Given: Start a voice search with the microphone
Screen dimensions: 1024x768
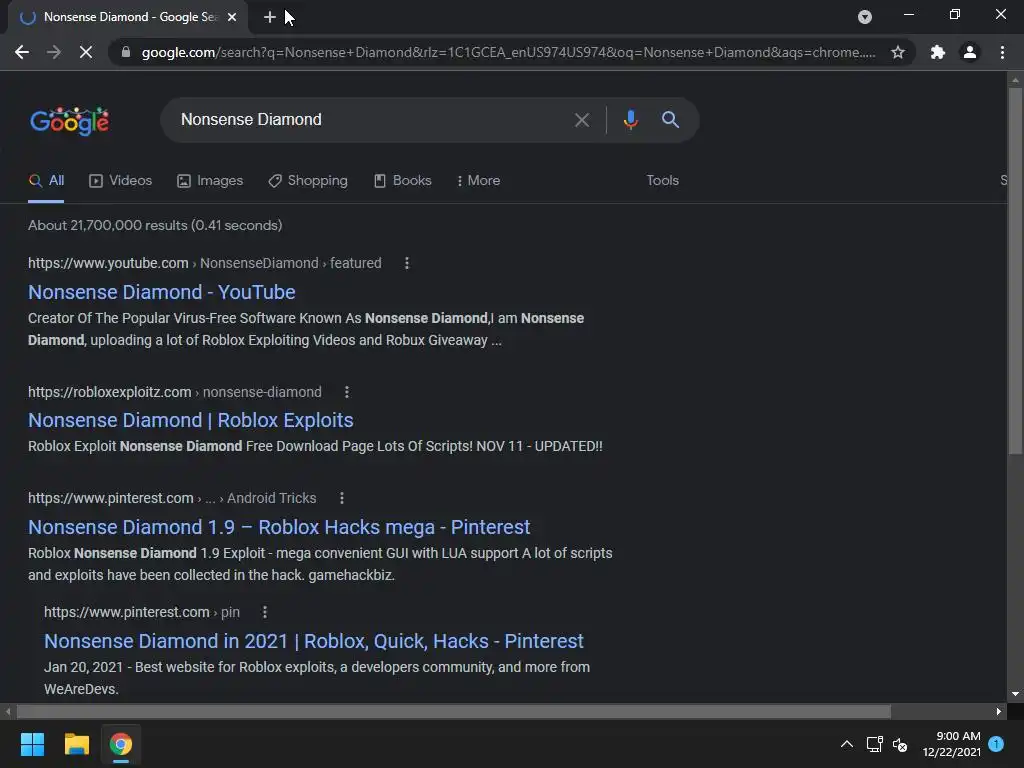Looking at the screenshot, I should pyautogui.click(x=630, y=120).
